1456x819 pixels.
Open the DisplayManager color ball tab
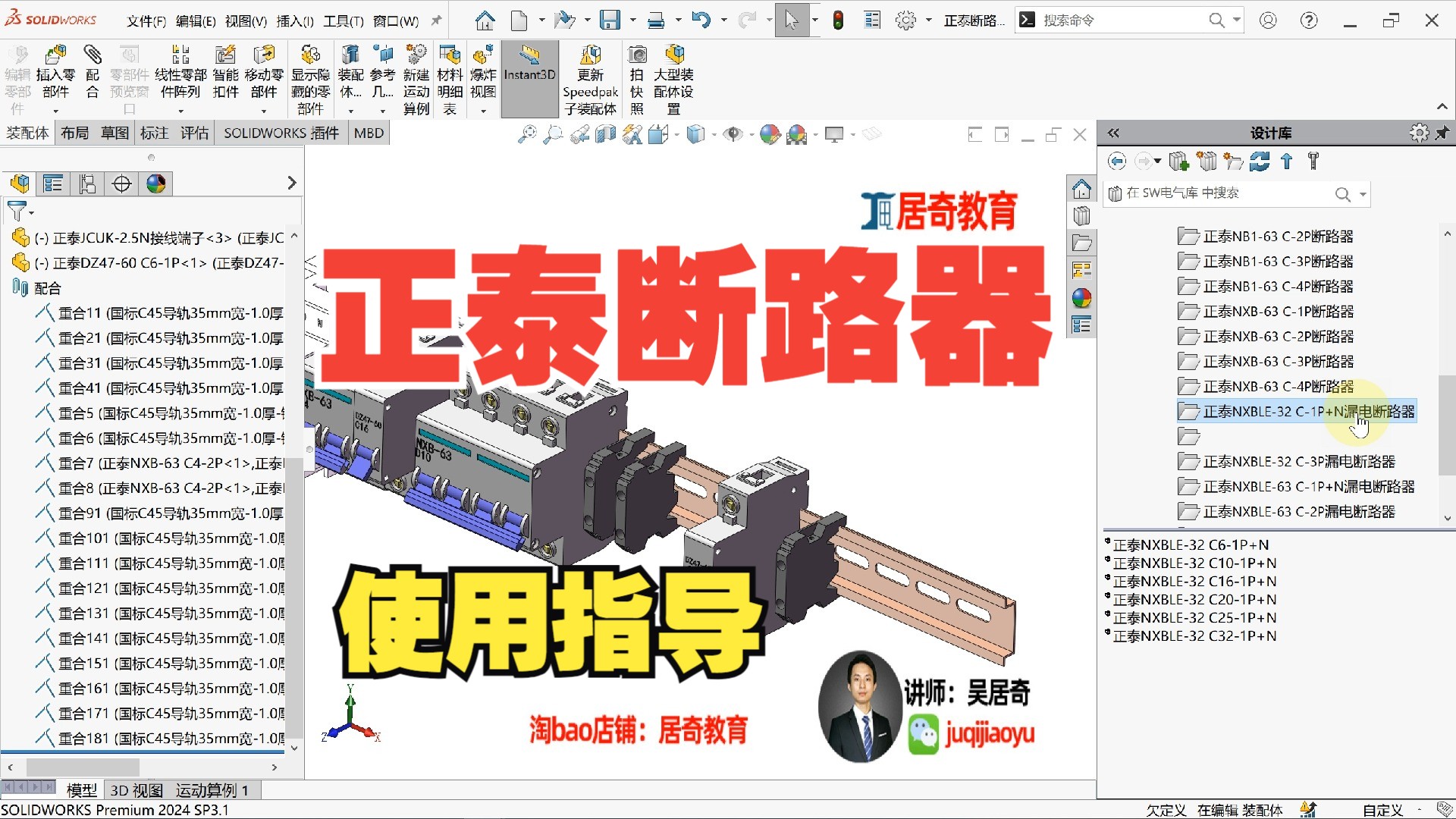156,184
